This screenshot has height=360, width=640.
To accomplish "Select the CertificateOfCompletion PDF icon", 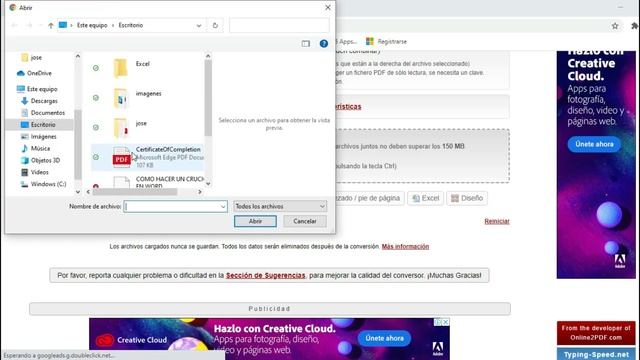I will (122, 157).
